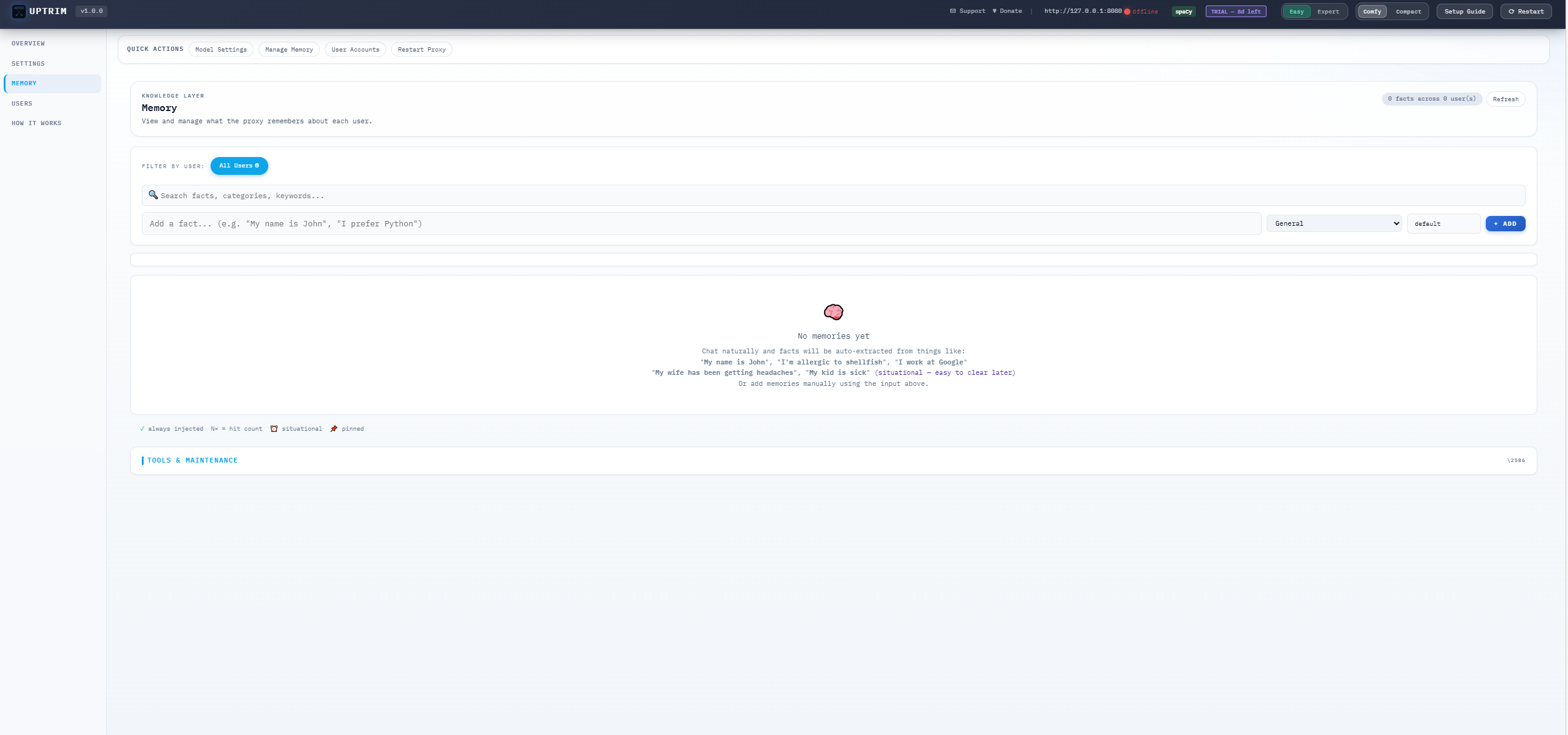Click the situational alarm icon in the legend

click(x=274, y=428)
